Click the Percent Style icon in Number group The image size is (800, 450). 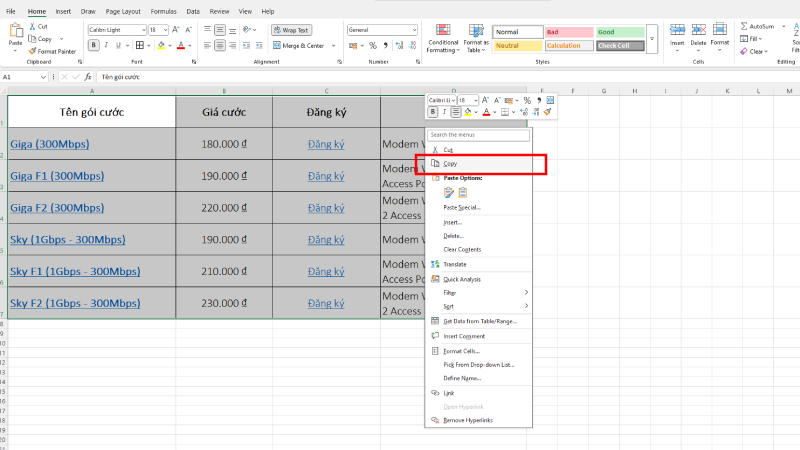point(372,45)
